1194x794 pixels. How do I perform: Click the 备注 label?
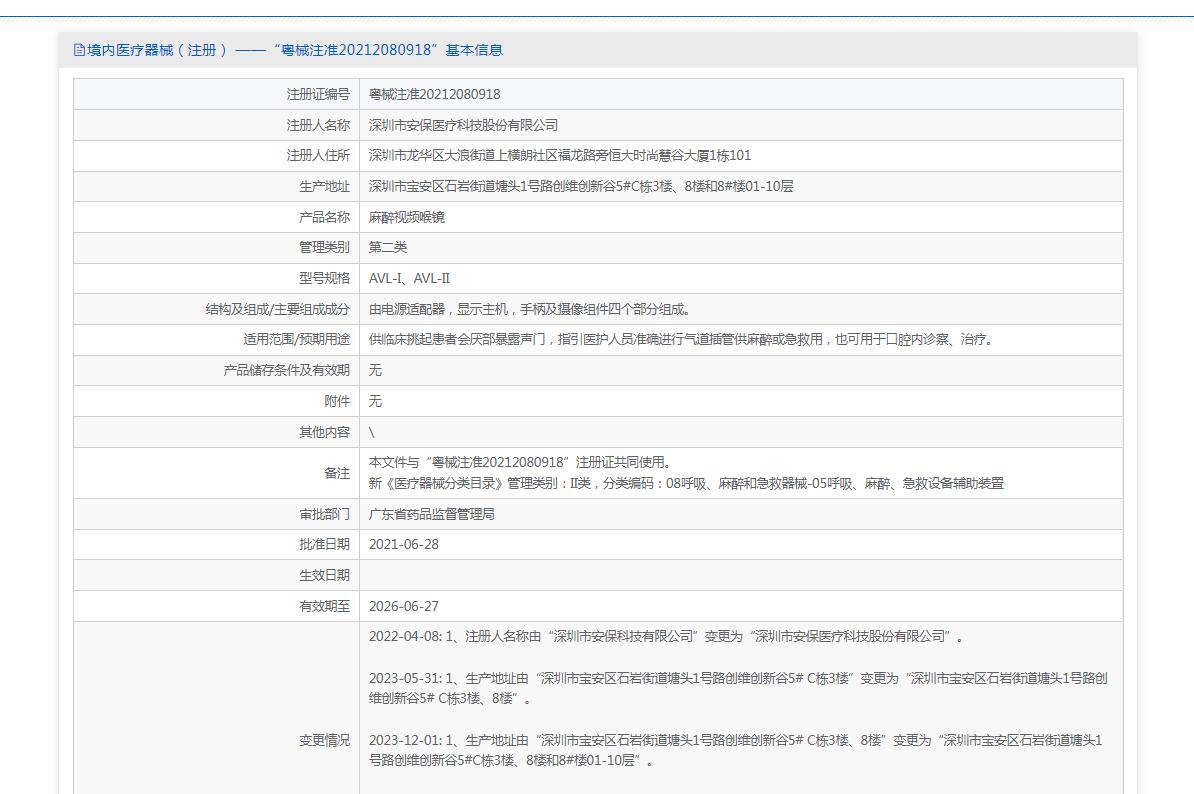tap(337, 474)
